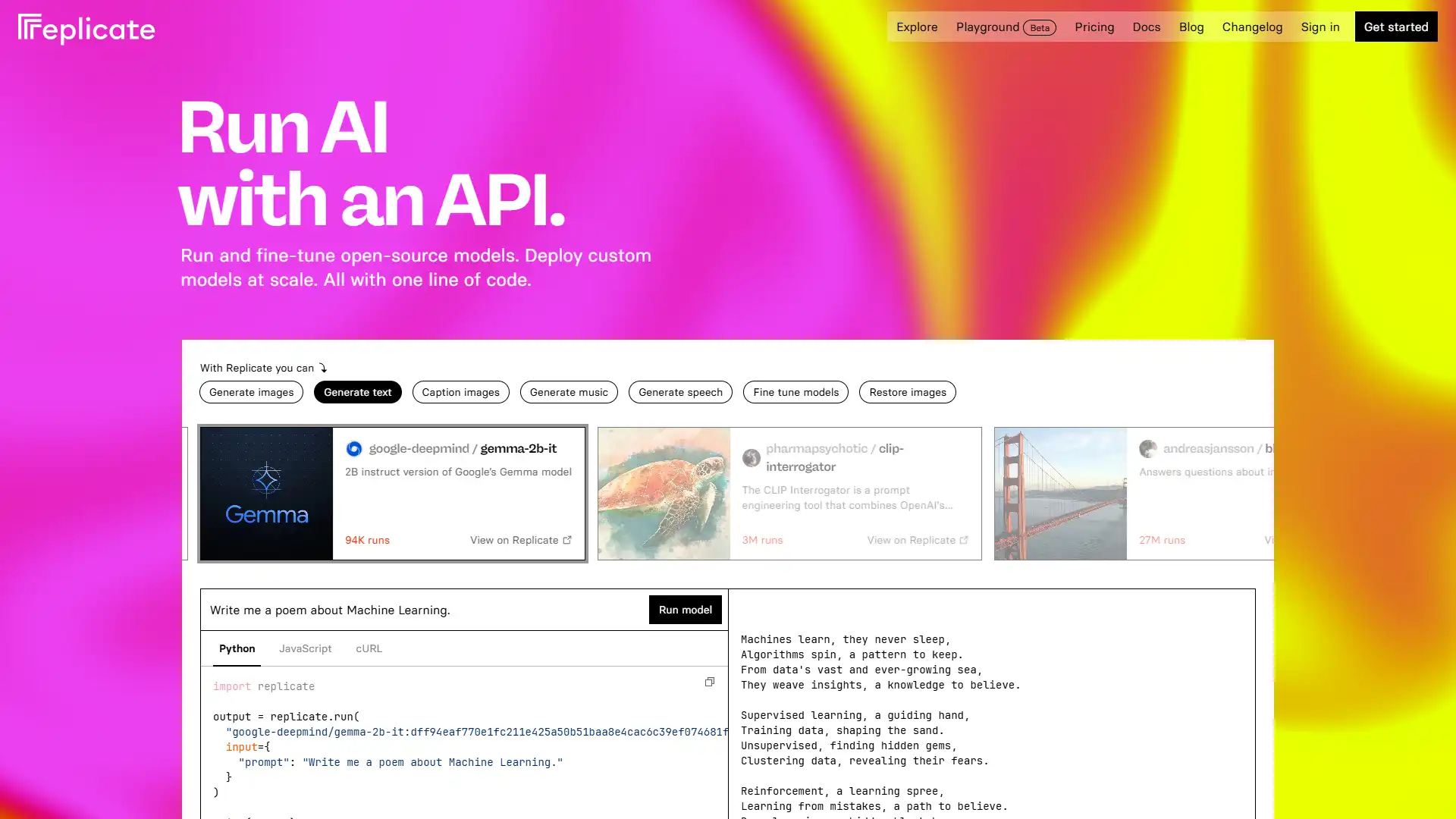The height and width of the screenshot is (819, 1456).
Task: Click the Restore images filter icon
Action: point(908,392)
